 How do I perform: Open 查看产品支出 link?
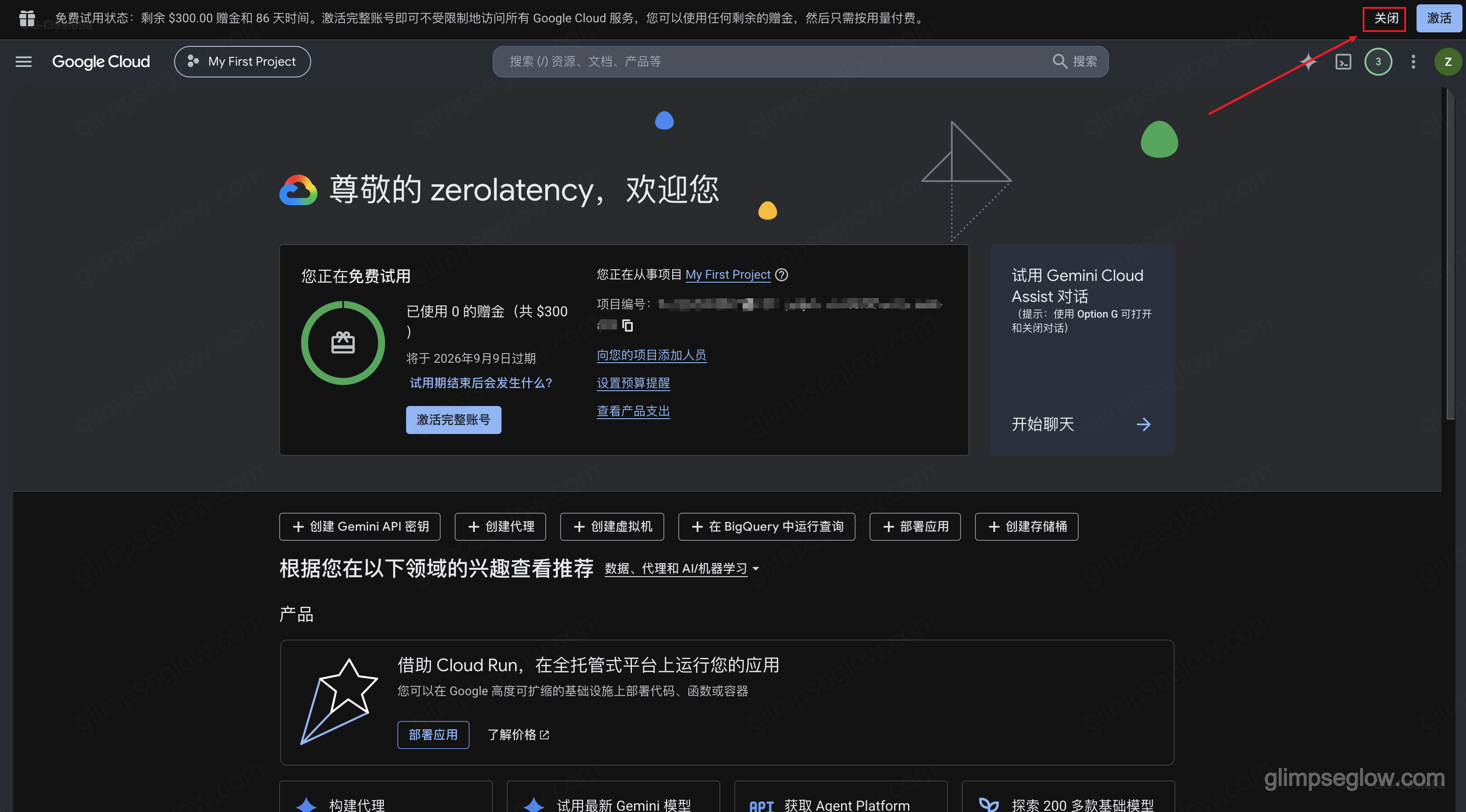tap(633, 411)
